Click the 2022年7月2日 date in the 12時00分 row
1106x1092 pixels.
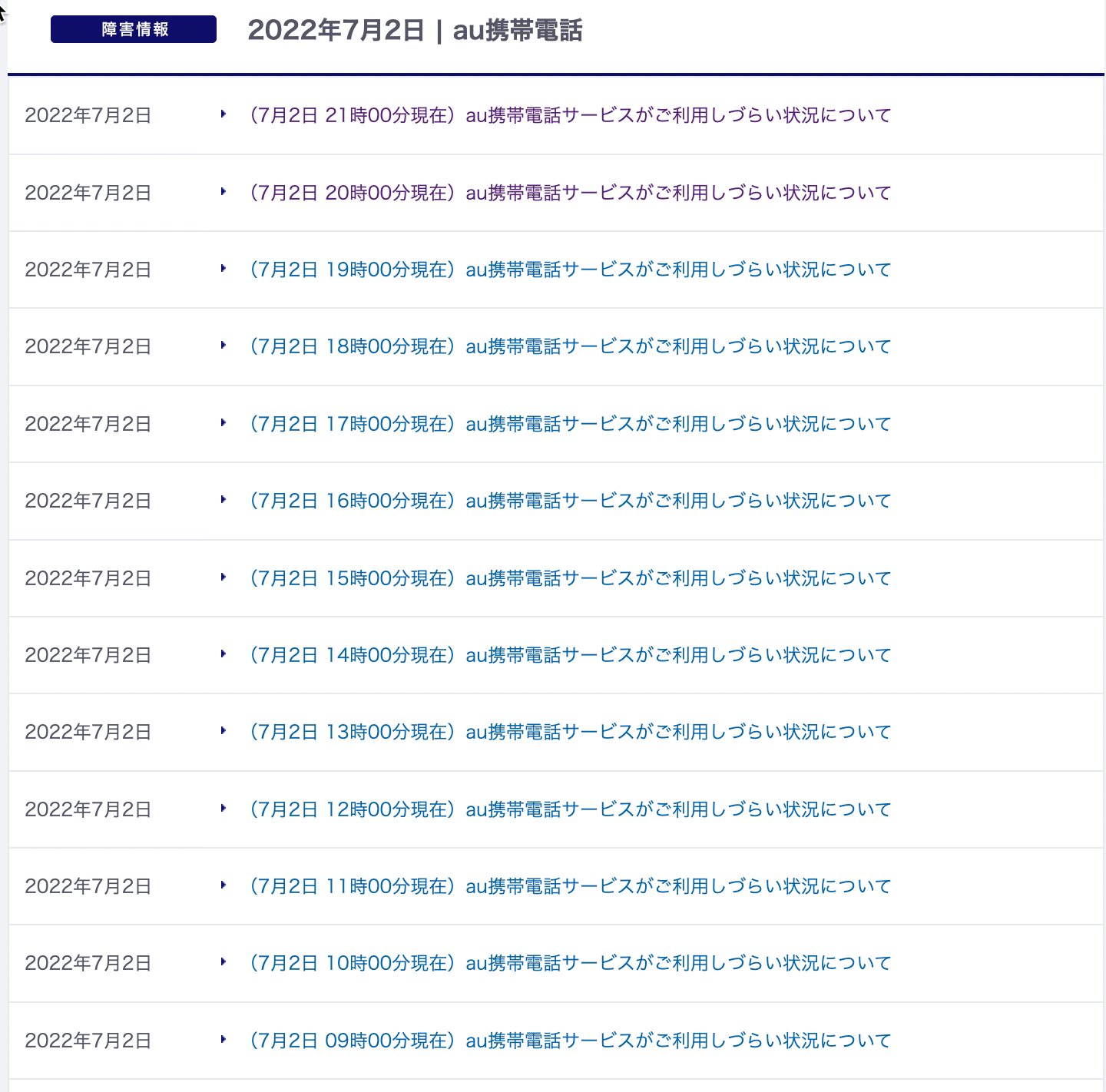click(x=88, y=809)
